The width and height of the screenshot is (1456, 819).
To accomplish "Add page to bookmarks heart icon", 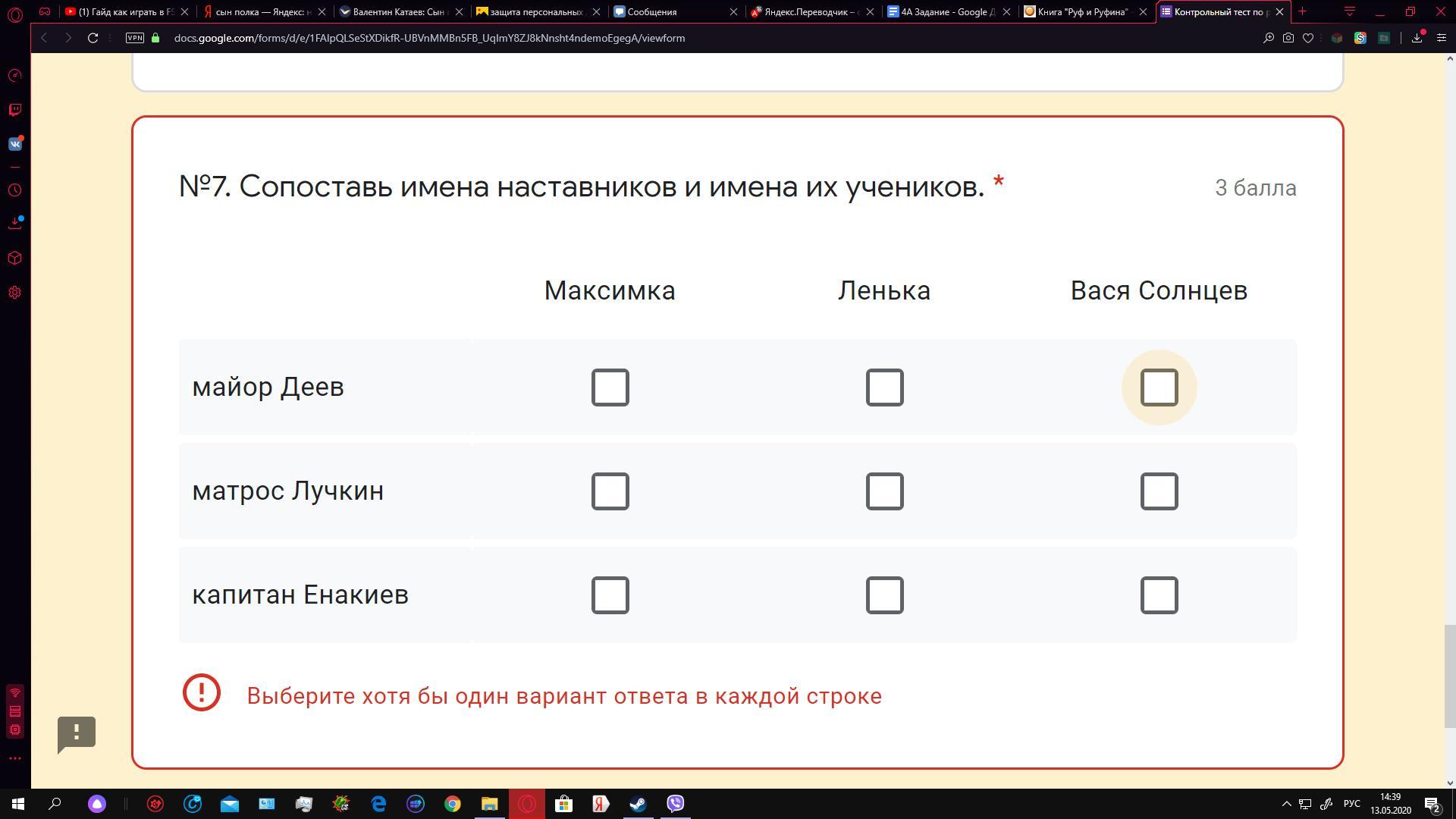I will pyautogui.click(x=1308, y=38).
